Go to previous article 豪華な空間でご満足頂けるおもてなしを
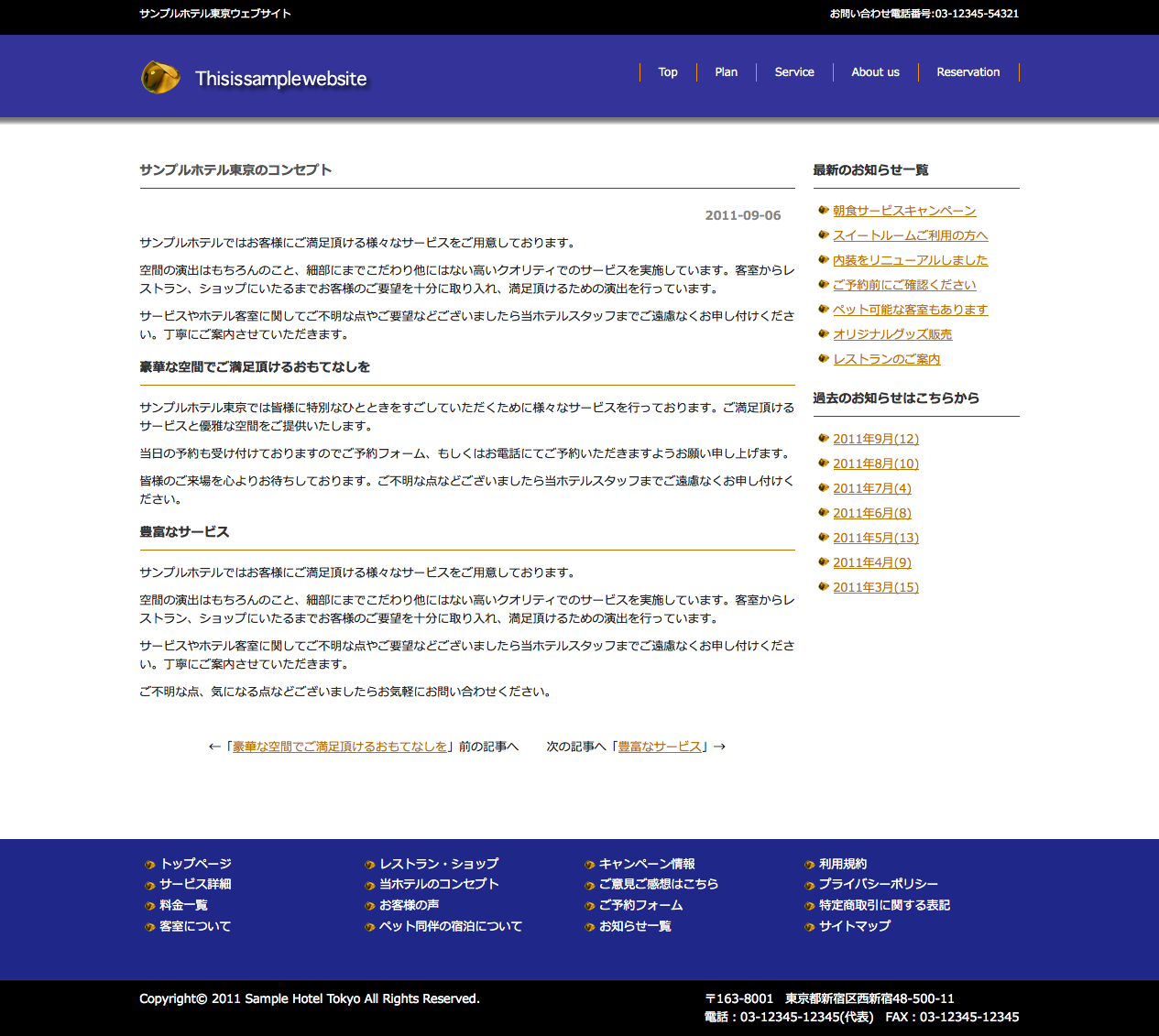The image size is (1159, 1036). pos(339,747)
